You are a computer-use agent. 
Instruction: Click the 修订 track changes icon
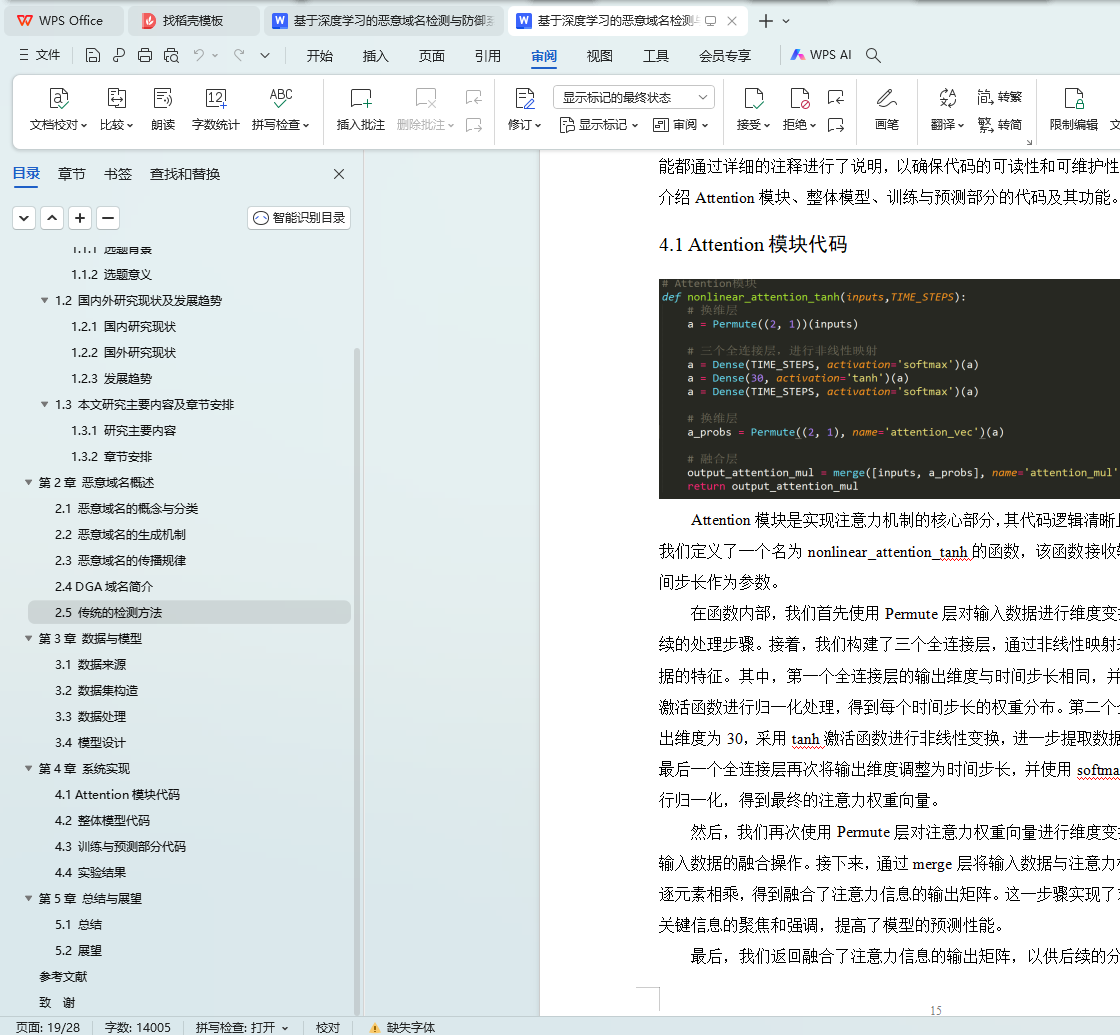point(525,109)
